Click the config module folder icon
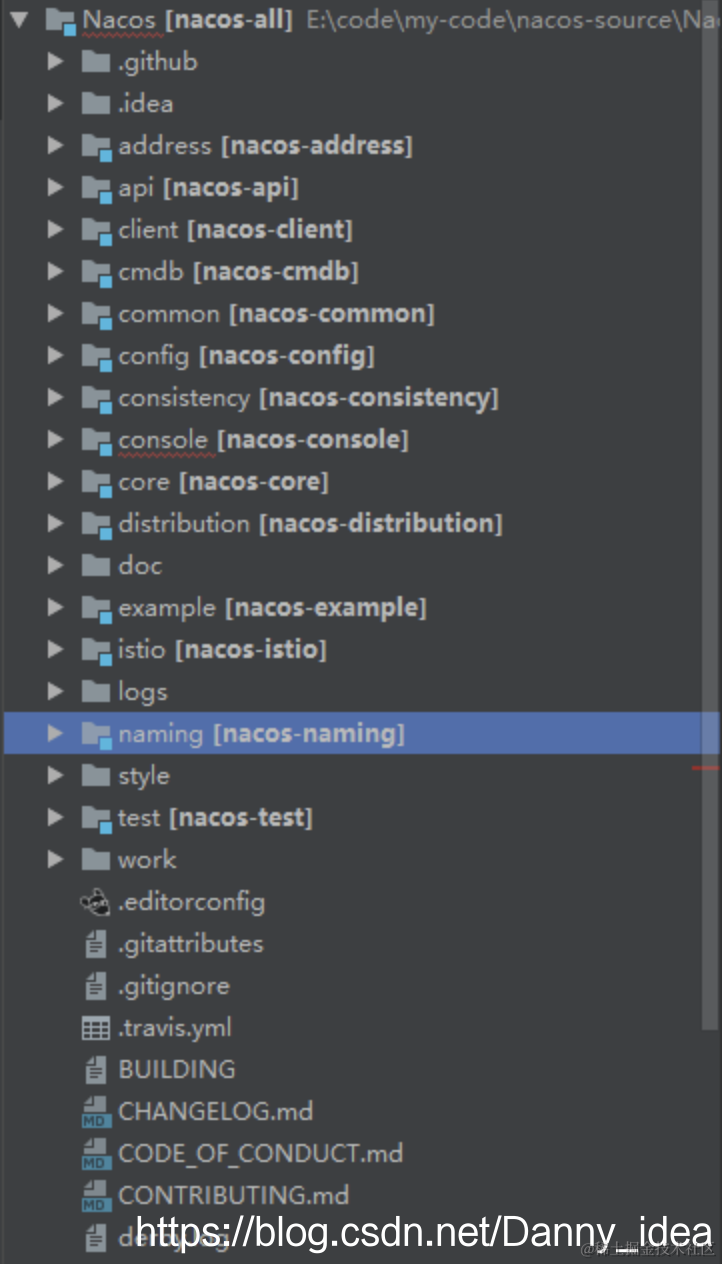The image size is (722, 1264). coord(96,356)
